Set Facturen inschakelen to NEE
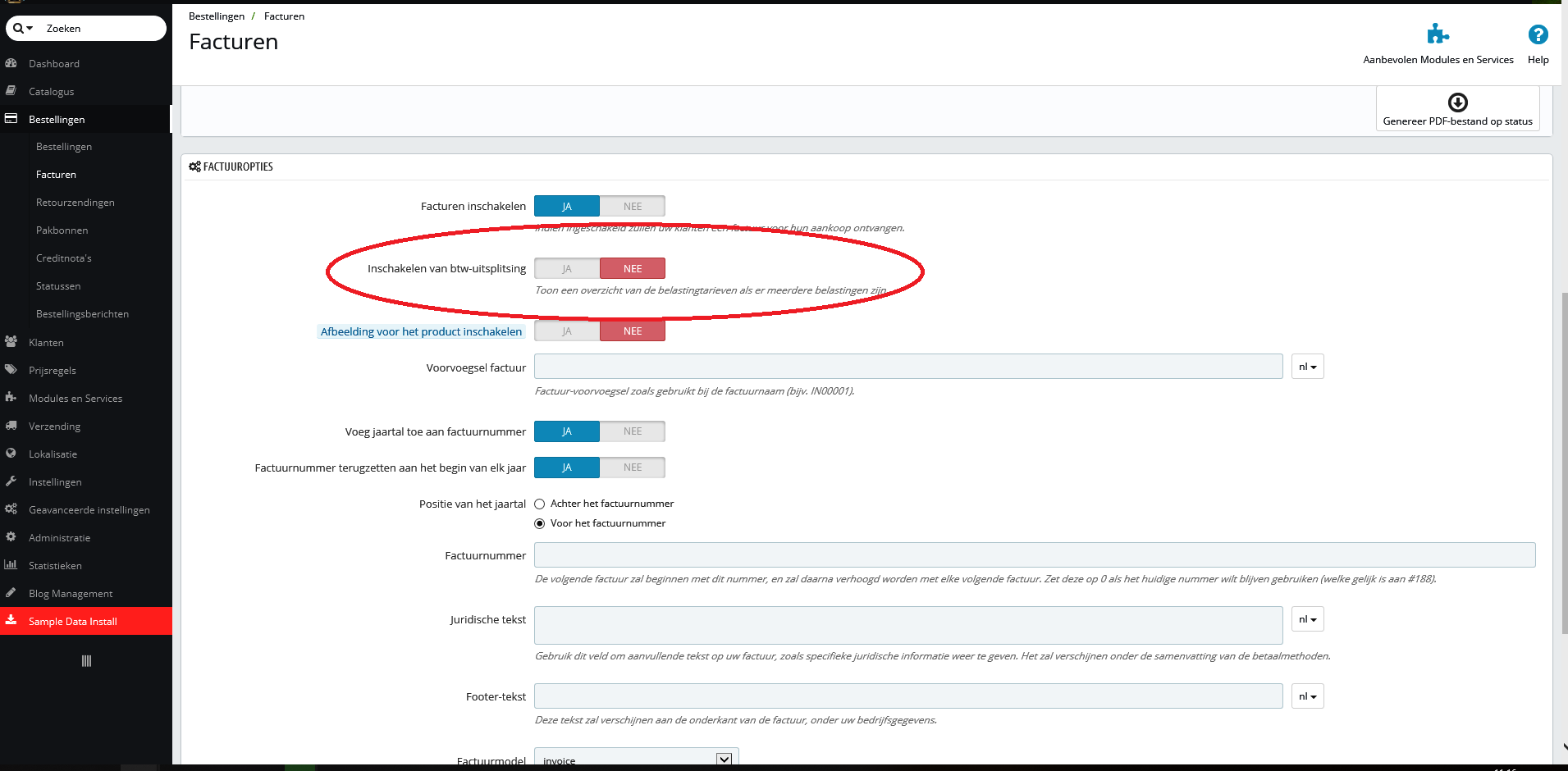Viewport: 1568px width, 771px height. coord(633,206)
